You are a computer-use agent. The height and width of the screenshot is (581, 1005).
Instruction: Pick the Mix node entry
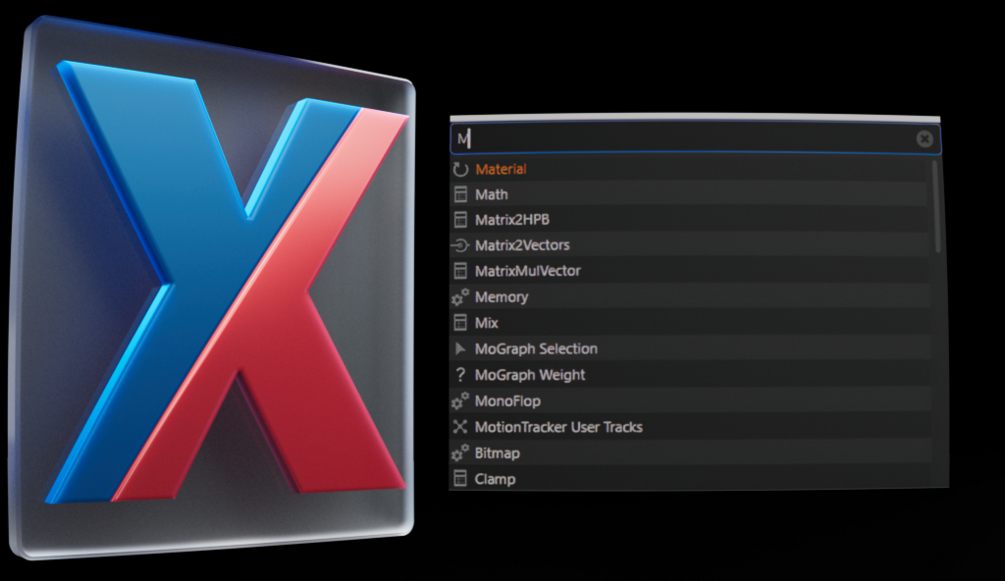pos(690,323)
